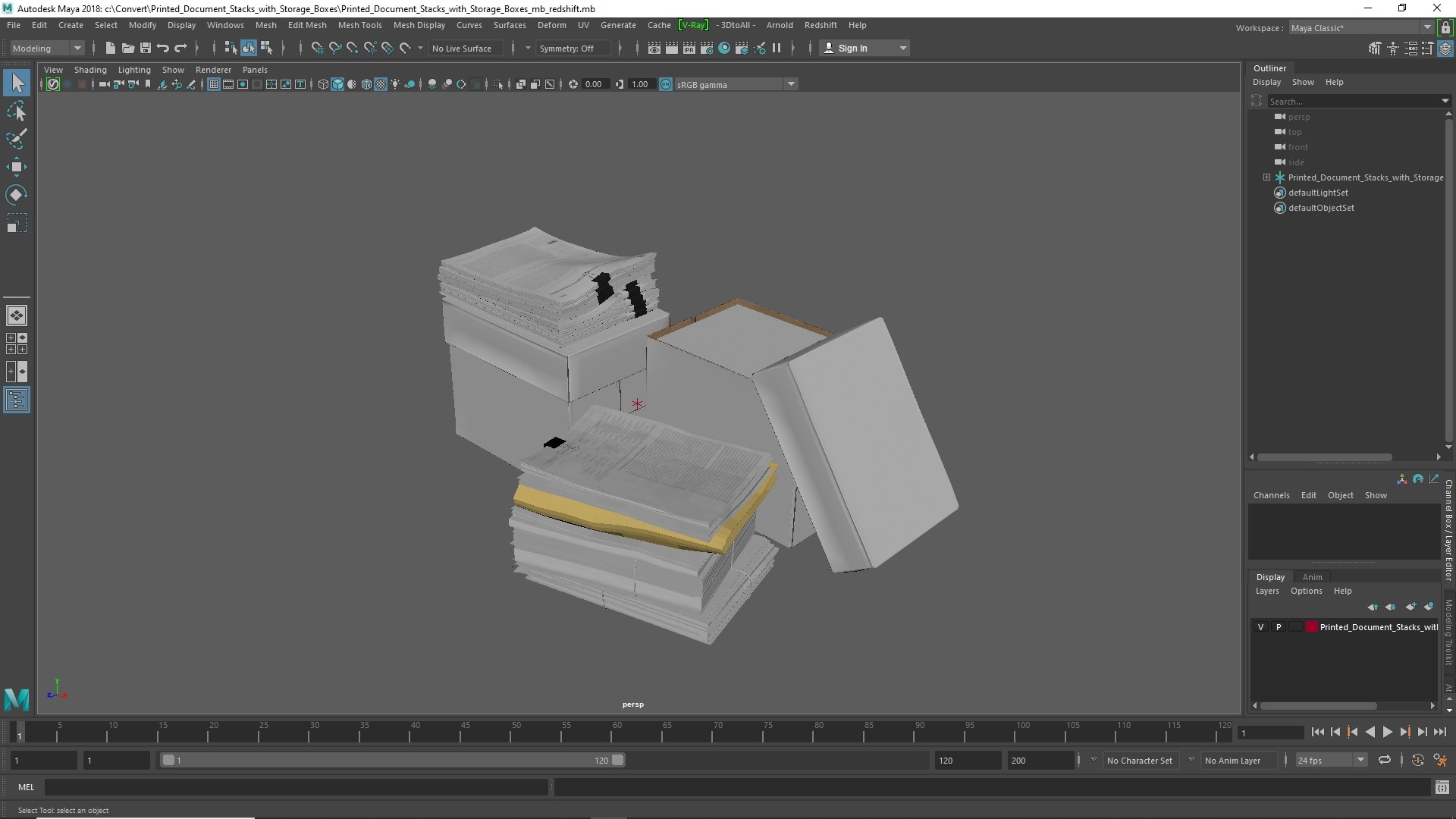Play animation forwards
This screenshot has width=1456, height=819.
1387,732
